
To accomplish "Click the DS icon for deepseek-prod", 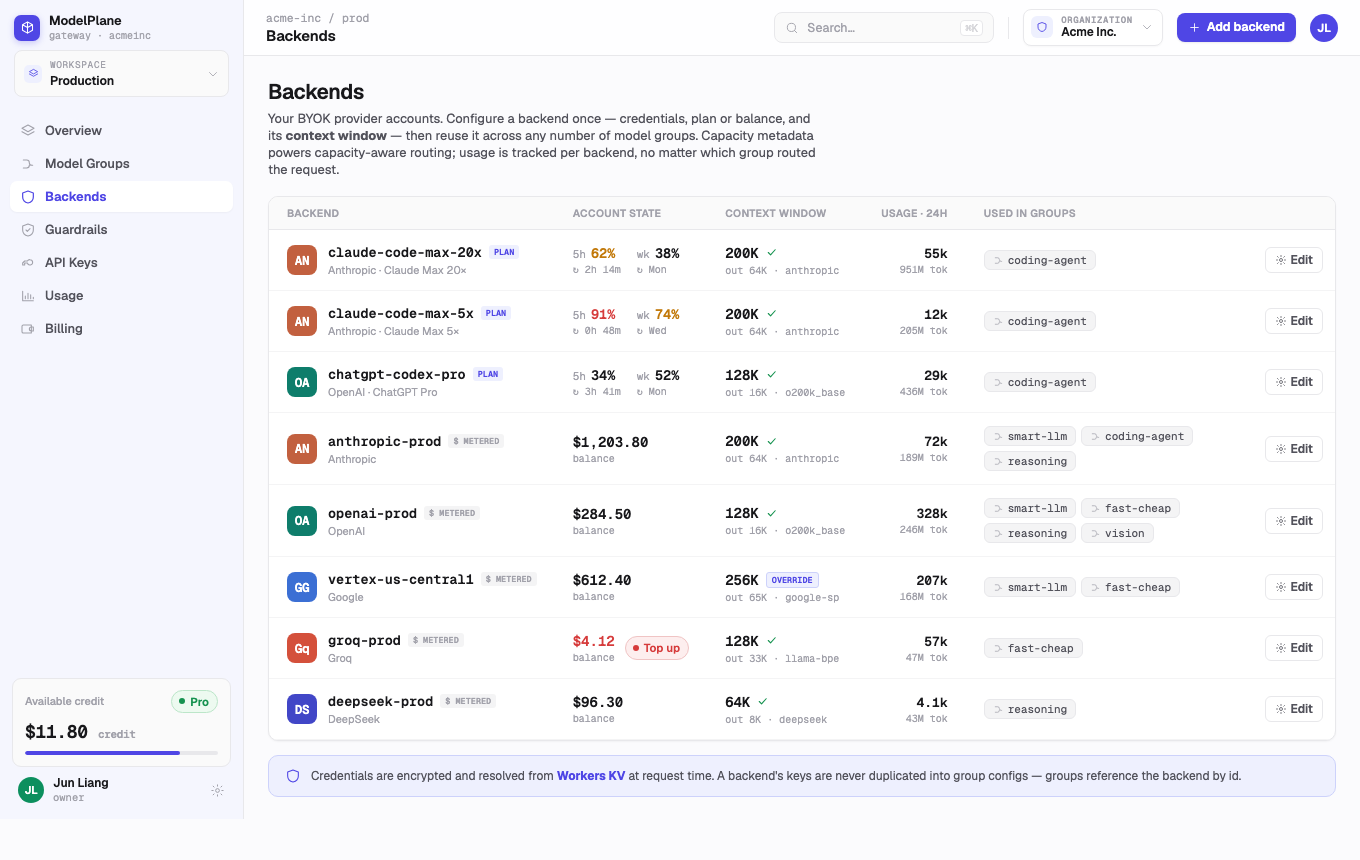I will click(302, 709).
